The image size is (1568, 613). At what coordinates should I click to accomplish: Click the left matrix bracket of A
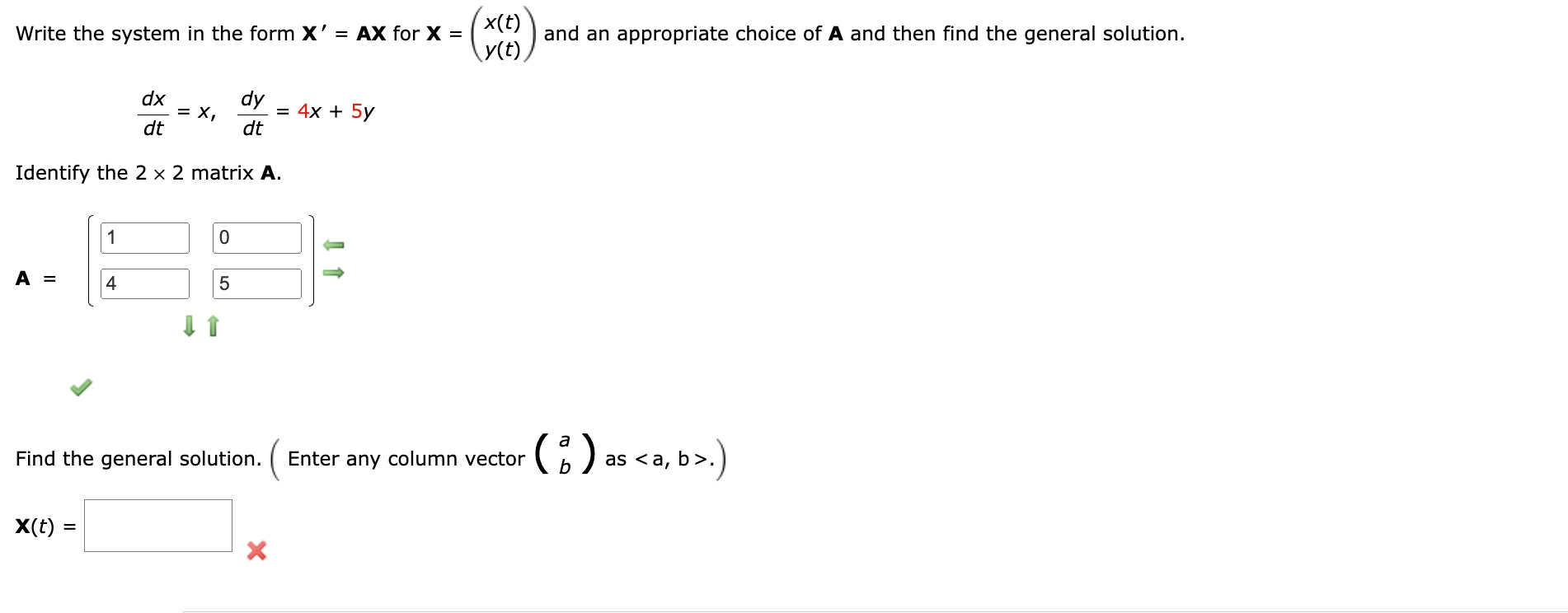89,260
